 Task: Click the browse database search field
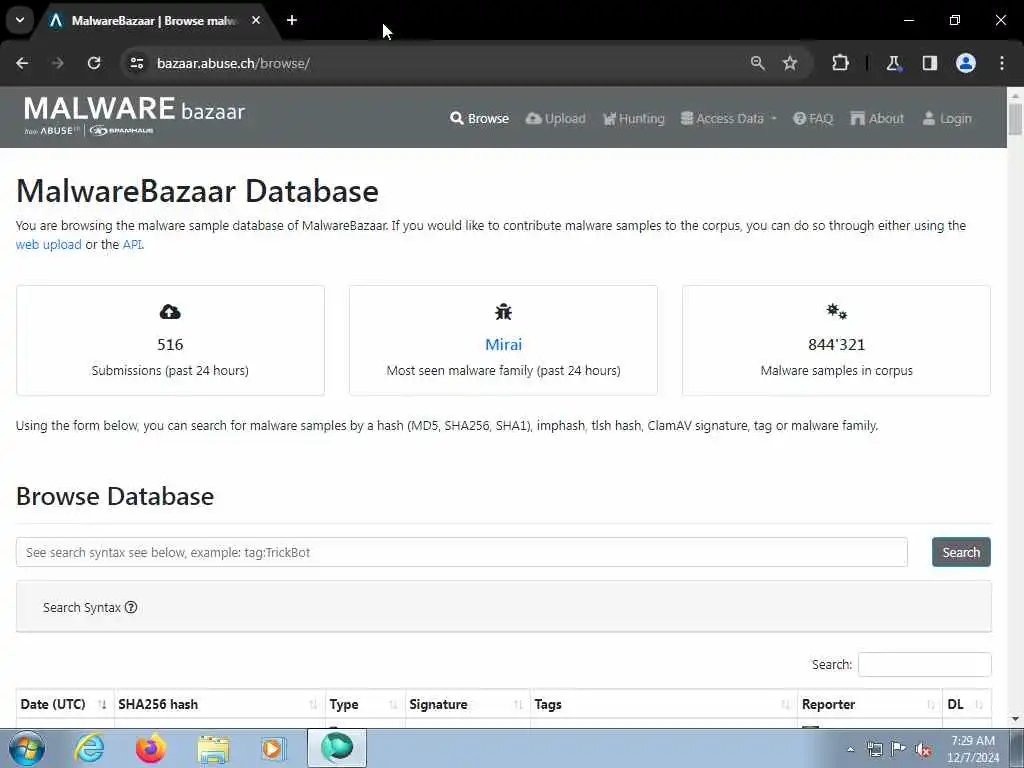462,552
